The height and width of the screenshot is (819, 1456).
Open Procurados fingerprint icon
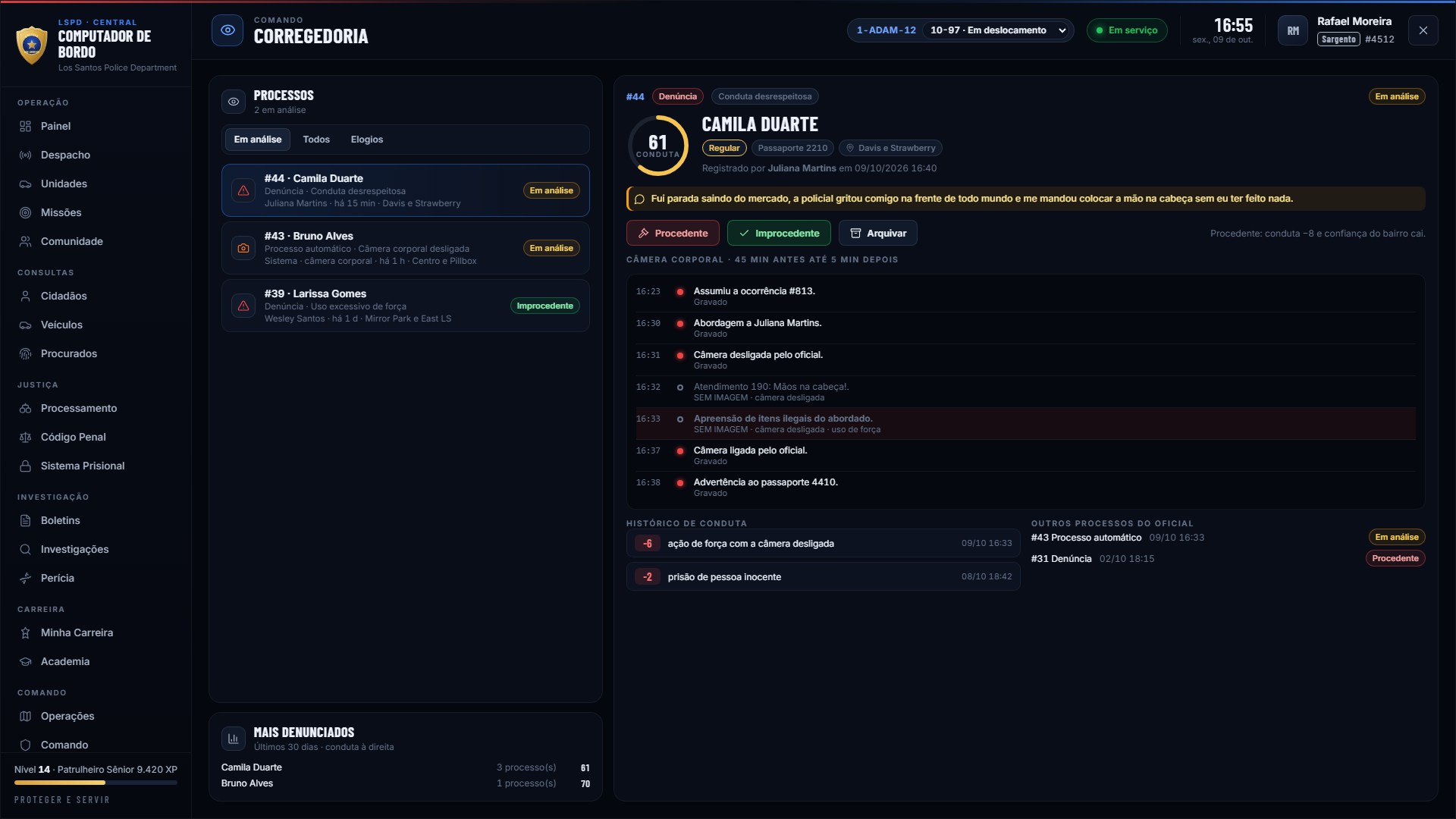pos(25,353)
